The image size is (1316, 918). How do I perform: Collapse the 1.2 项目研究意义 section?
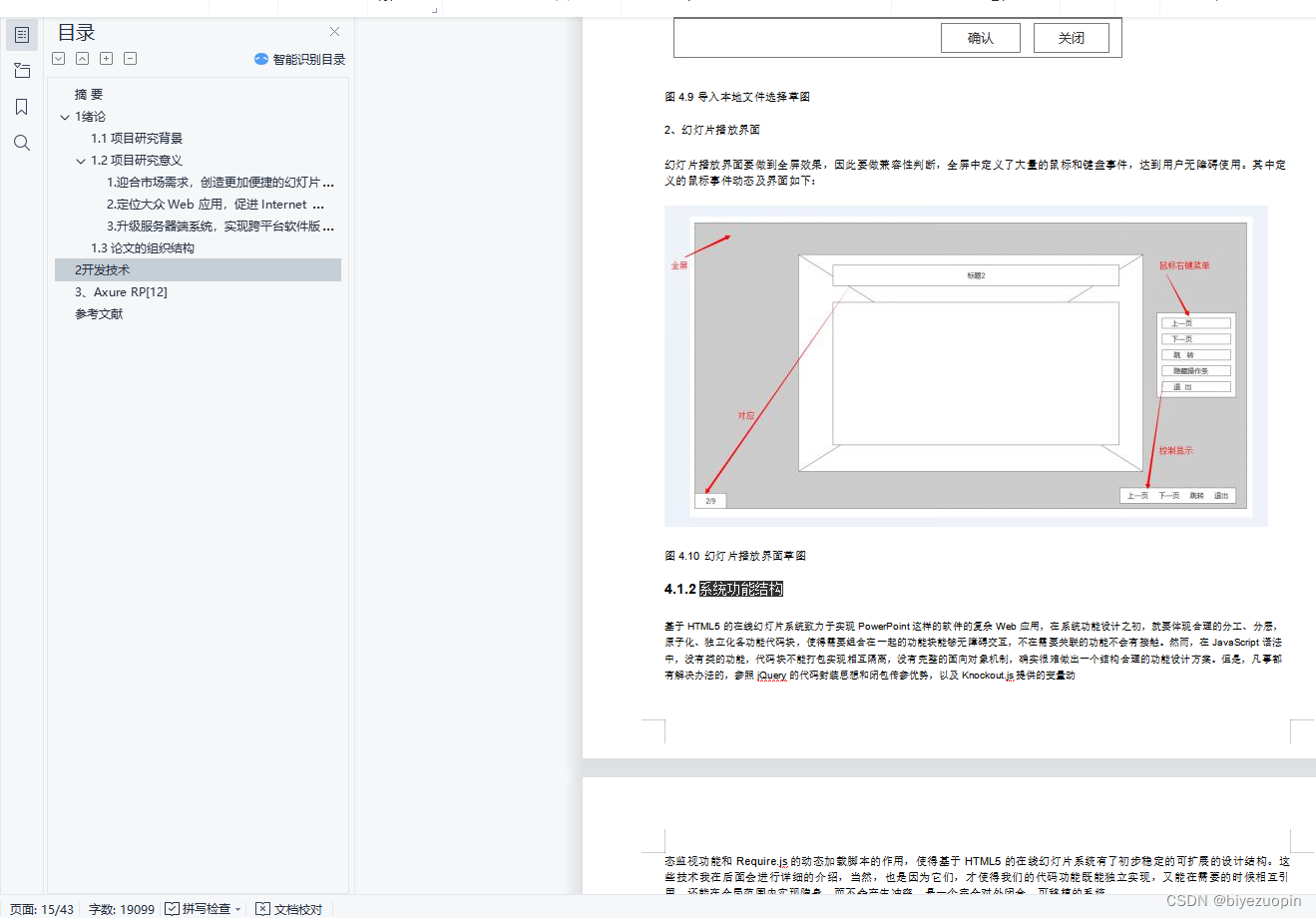click(x=82, y=160)
